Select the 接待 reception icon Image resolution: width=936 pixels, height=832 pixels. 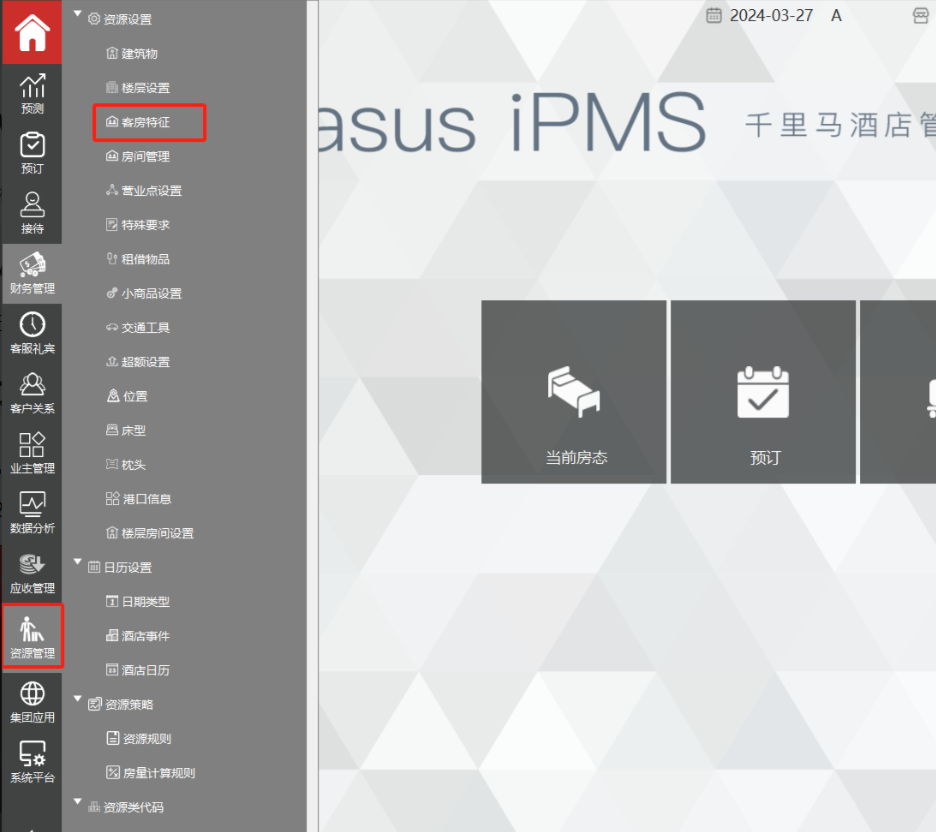[32, 212]
